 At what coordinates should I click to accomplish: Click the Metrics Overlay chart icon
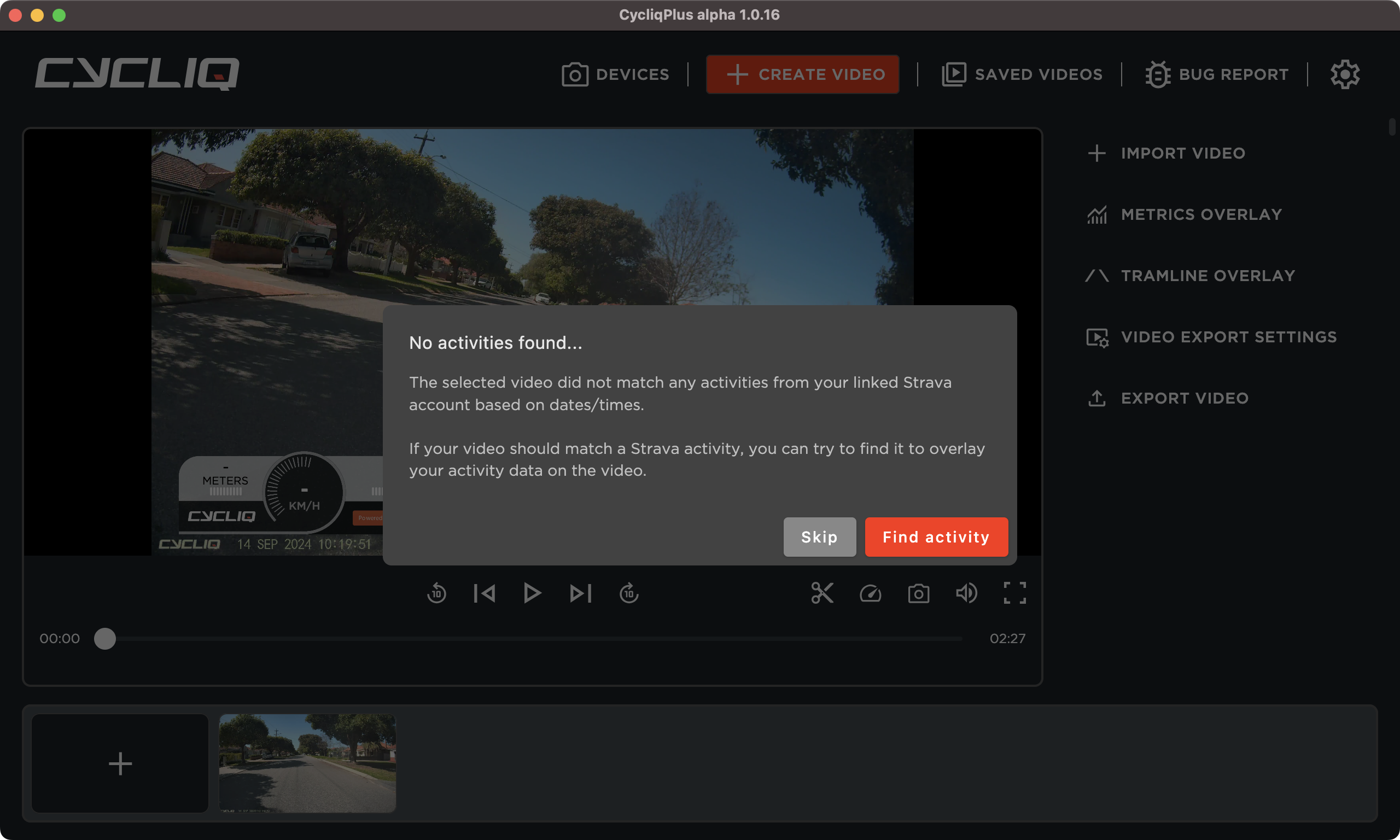[x=1096, y=214]
